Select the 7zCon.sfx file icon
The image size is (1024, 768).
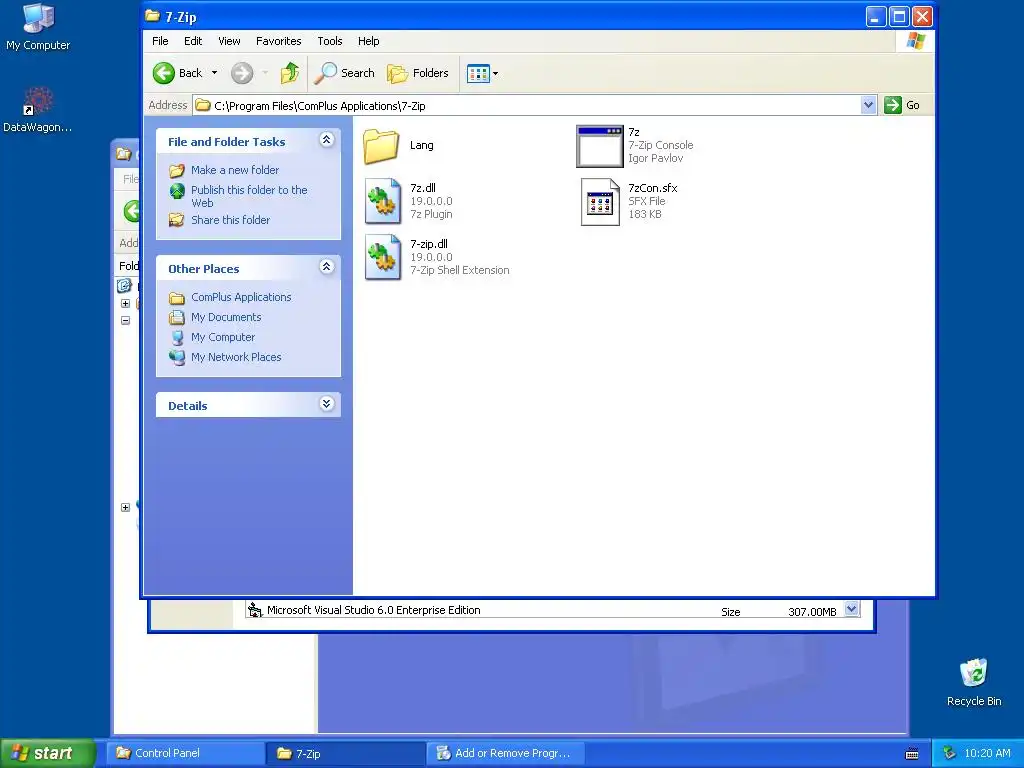tap(600, 202)
